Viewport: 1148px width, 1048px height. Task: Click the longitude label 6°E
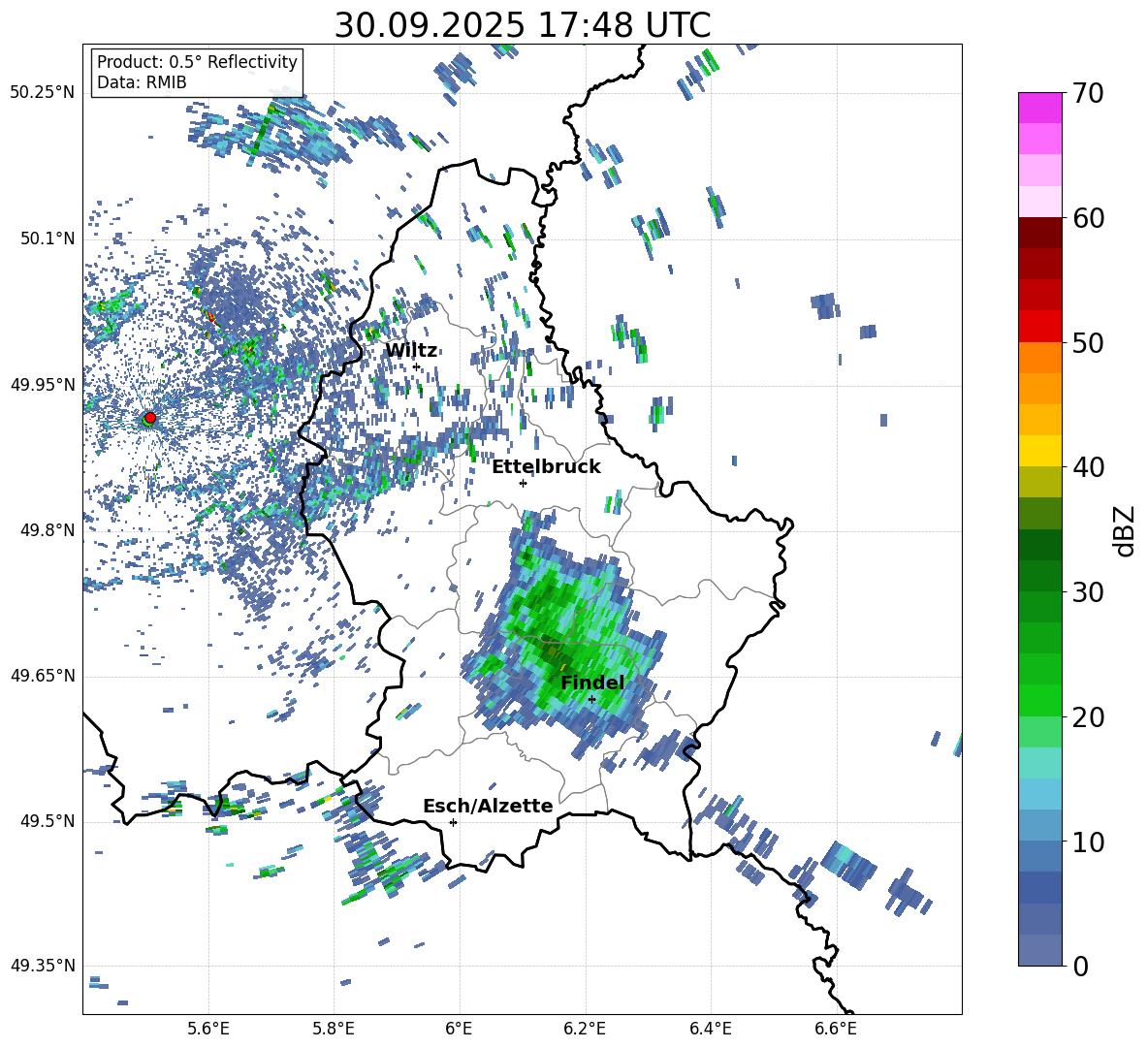tap(459, 1029)
